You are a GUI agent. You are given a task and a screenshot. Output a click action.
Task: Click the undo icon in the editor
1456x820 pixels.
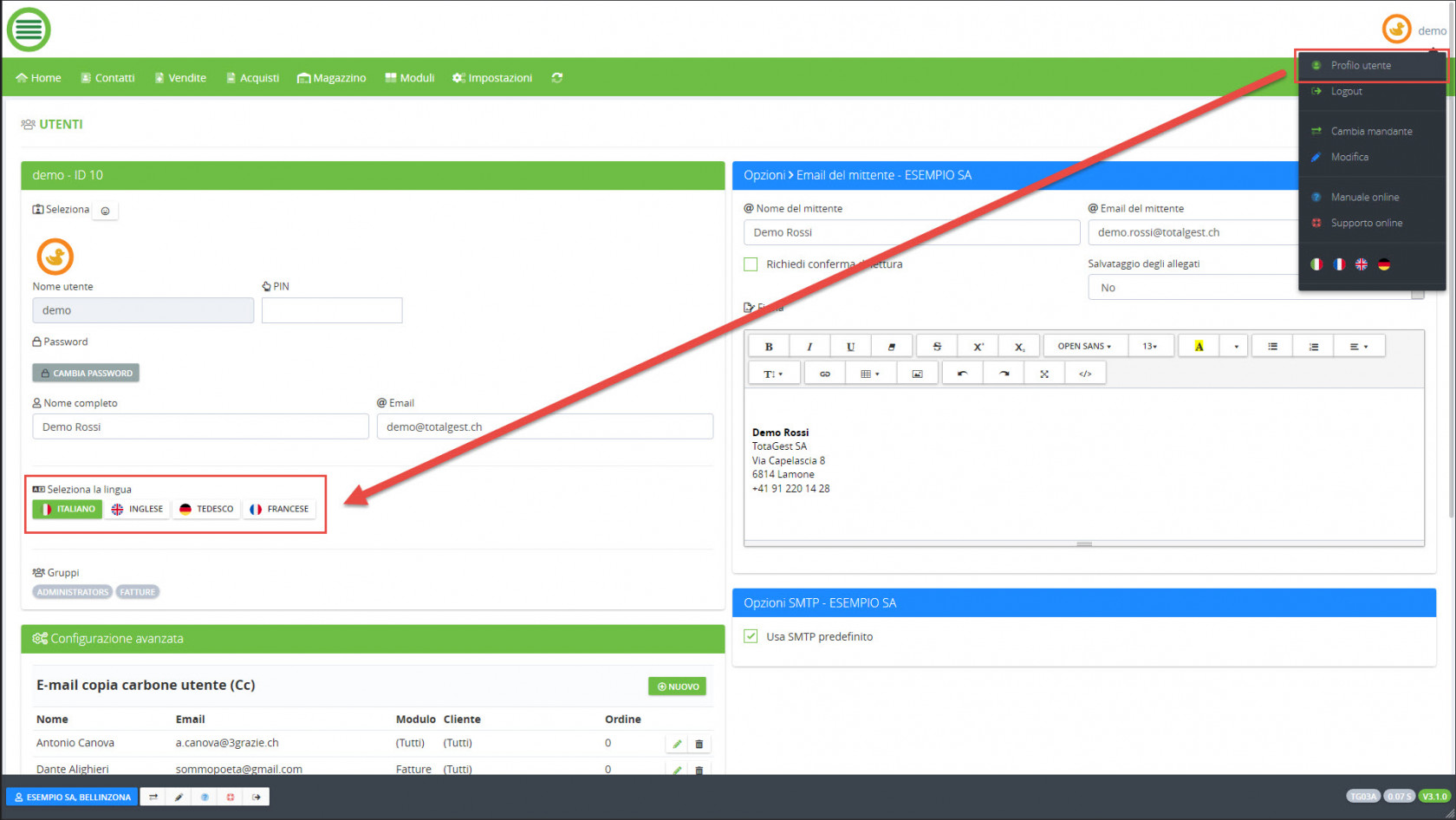[x=961, y=374]
